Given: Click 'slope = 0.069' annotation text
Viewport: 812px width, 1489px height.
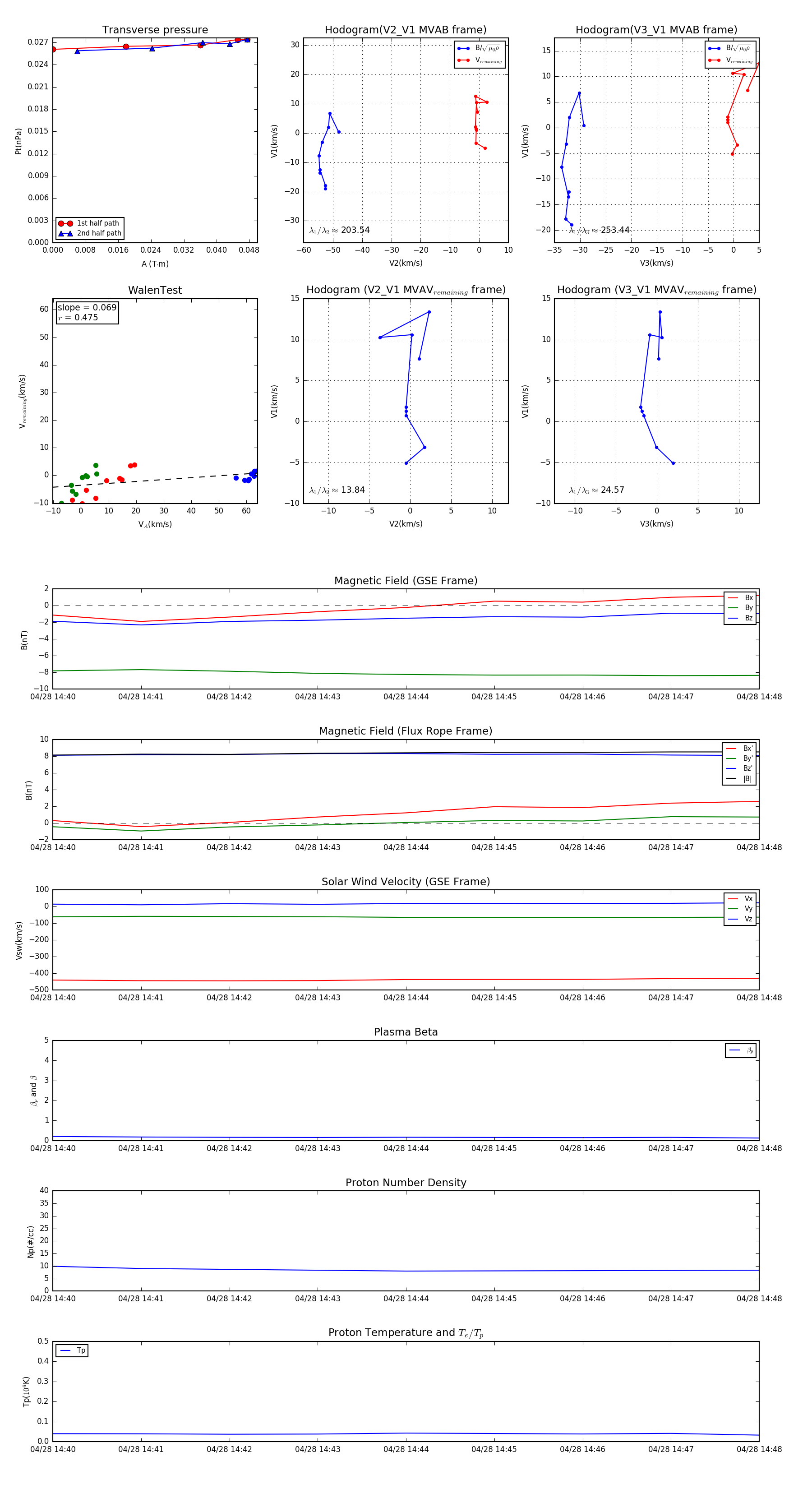Looking at the screenshot, I should [87, 308].
